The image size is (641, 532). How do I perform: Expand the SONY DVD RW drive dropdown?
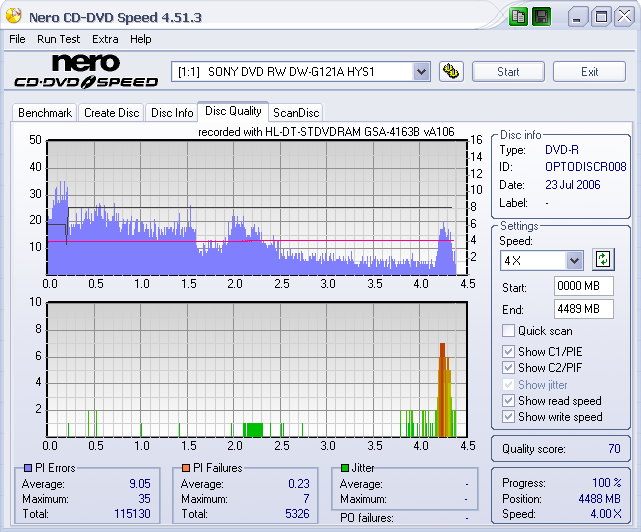(x=421, y=71)
